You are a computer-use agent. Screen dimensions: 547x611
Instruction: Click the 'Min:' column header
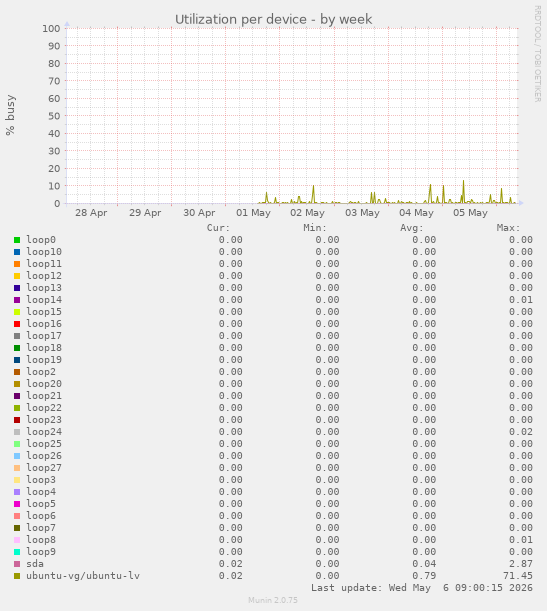click(315, 228)
